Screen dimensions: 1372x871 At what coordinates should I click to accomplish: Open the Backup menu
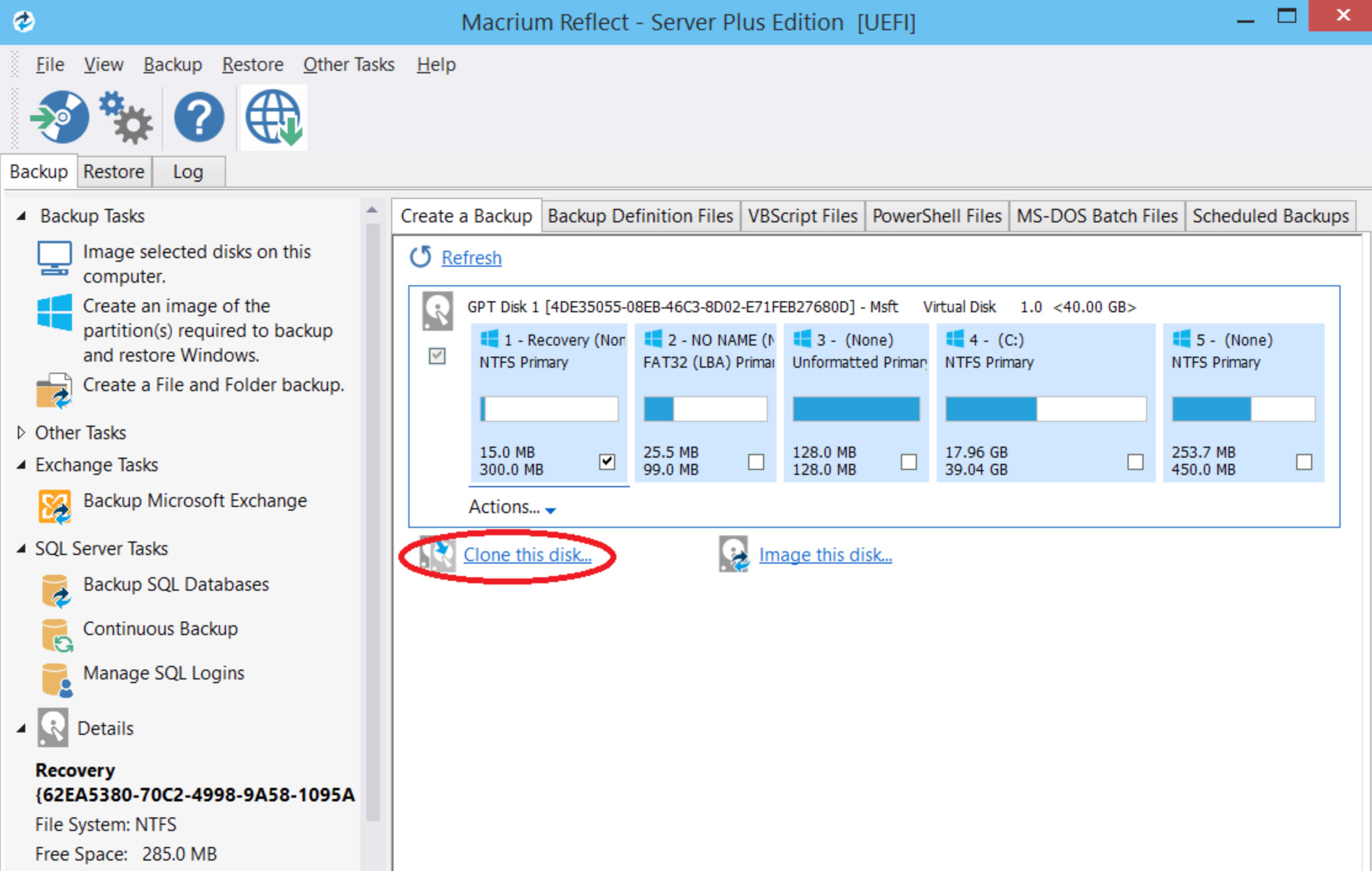pos(172,64)
